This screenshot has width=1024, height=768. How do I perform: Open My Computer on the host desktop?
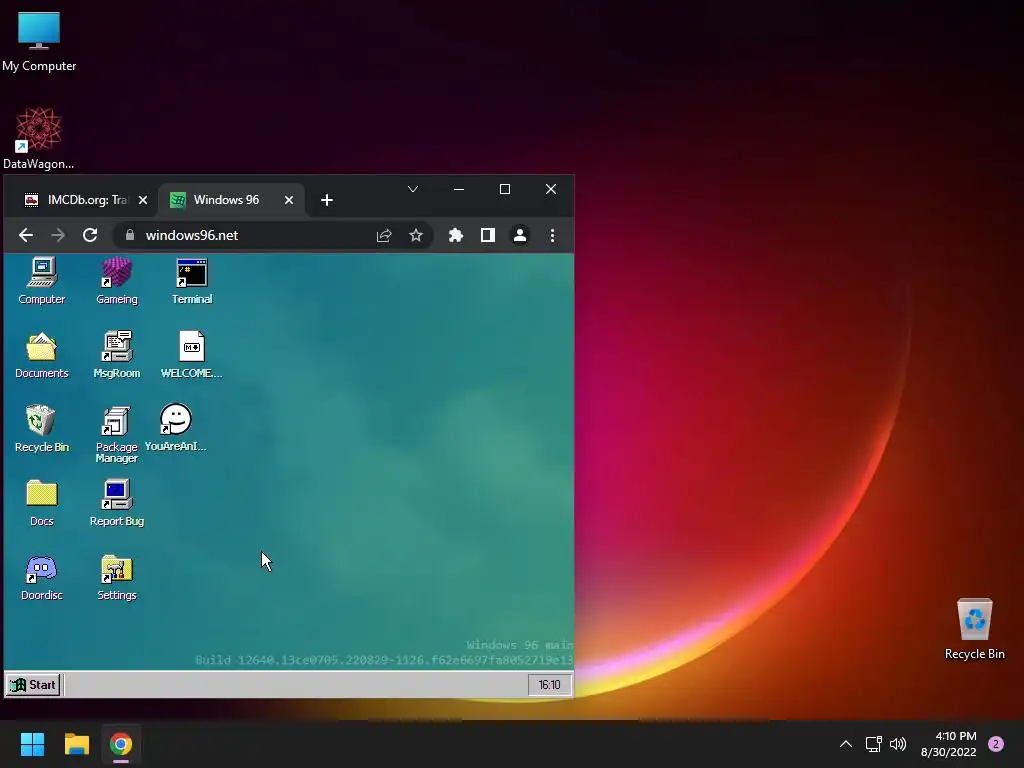coord(39,42)
